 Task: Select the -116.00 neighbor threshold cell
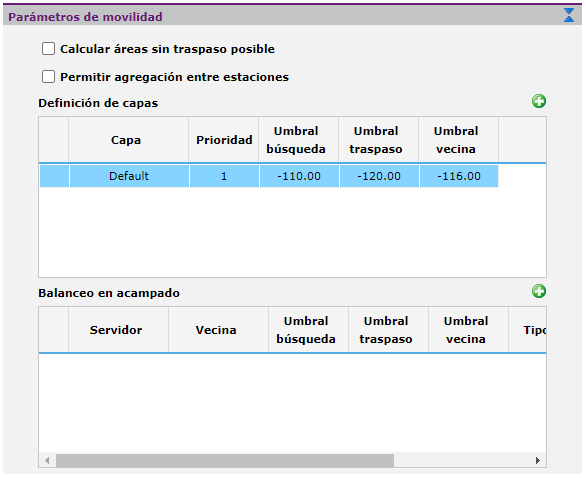coord(459,176)
